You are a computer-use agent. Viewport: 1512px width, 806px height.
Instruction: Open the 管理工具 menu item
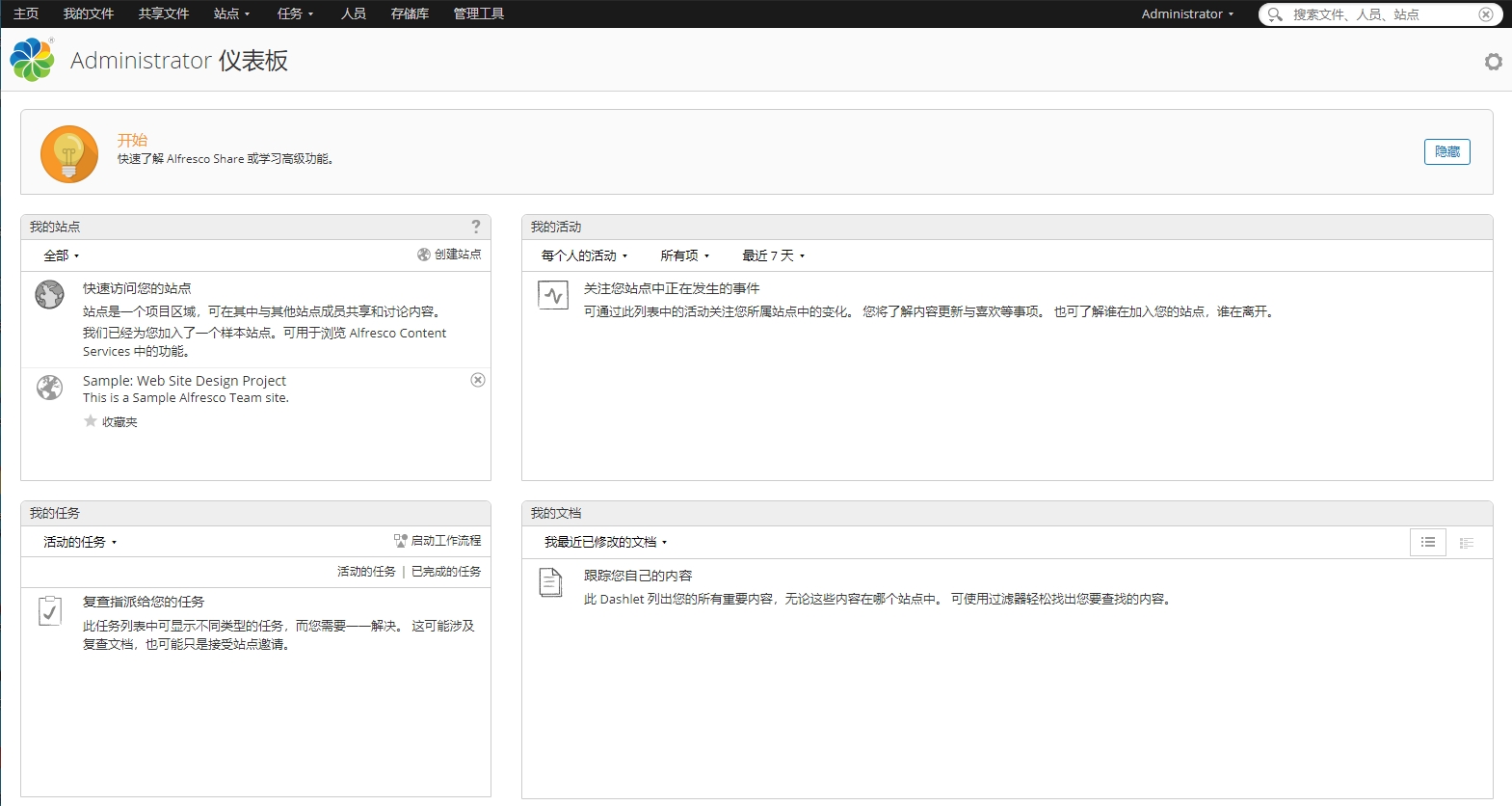pyautogui.click(x=478, y=13)
